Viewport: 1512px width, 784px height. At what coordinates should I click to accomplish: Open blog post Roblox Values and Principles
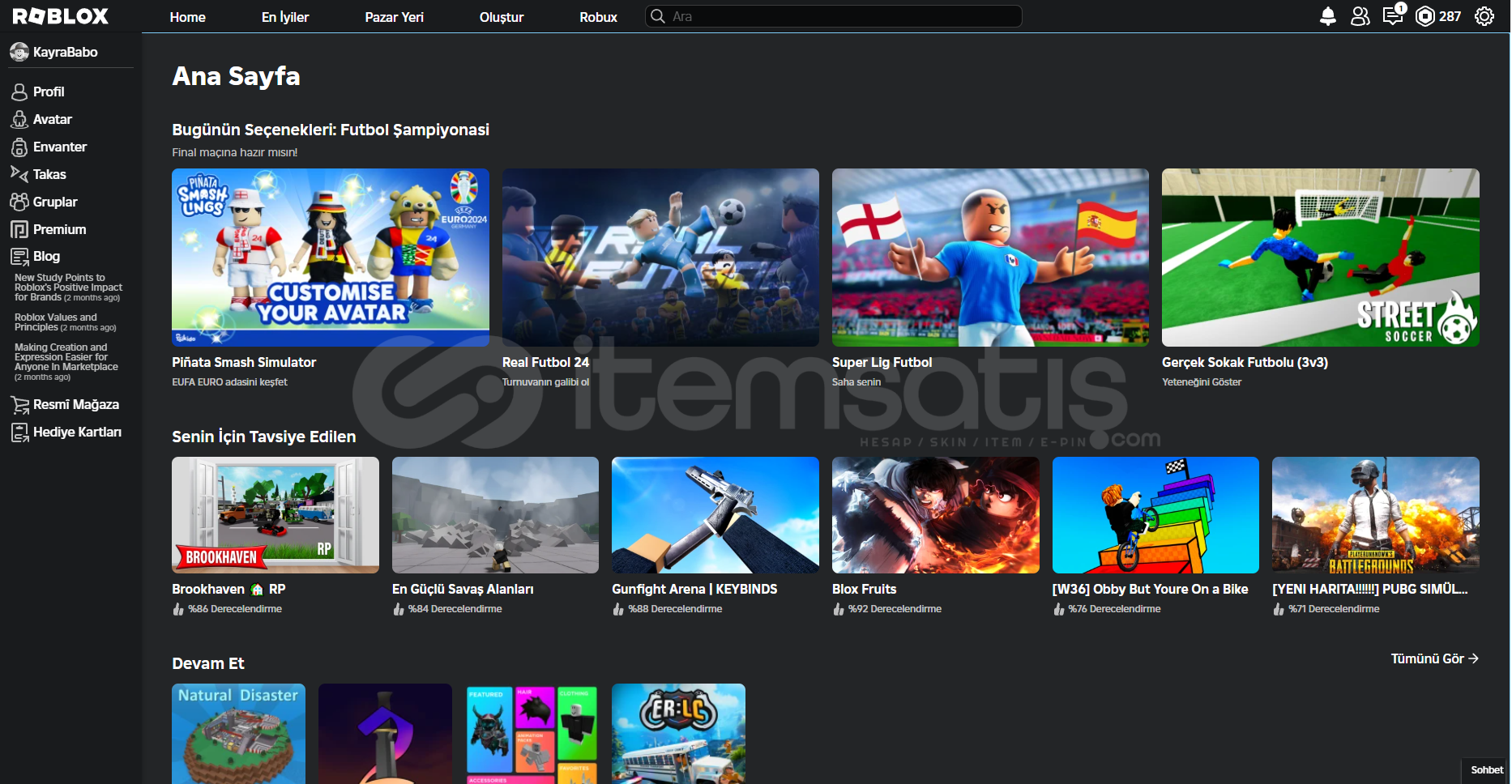66,322
